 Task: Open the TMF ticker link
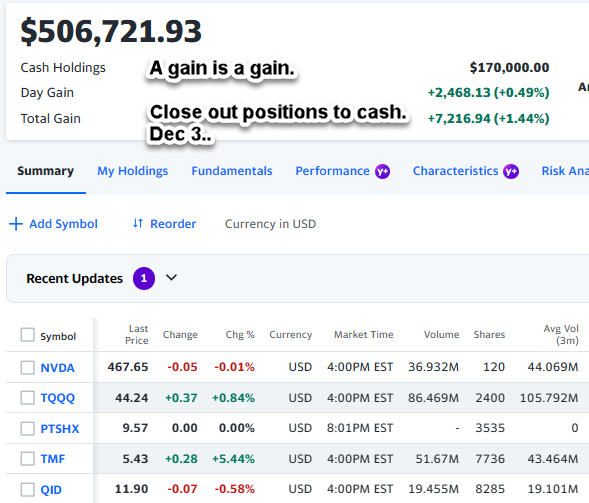(x=53, y=459)
